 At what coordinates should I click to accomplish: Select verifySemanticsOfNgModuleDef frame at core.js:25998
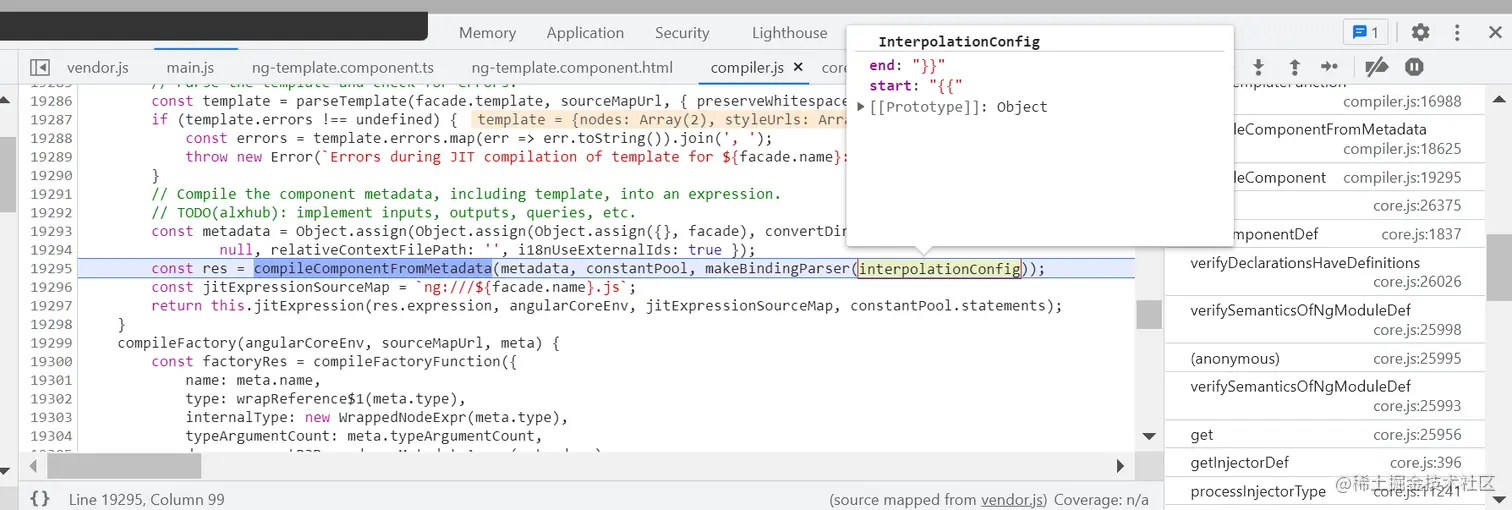click(x=1326, y=319)
